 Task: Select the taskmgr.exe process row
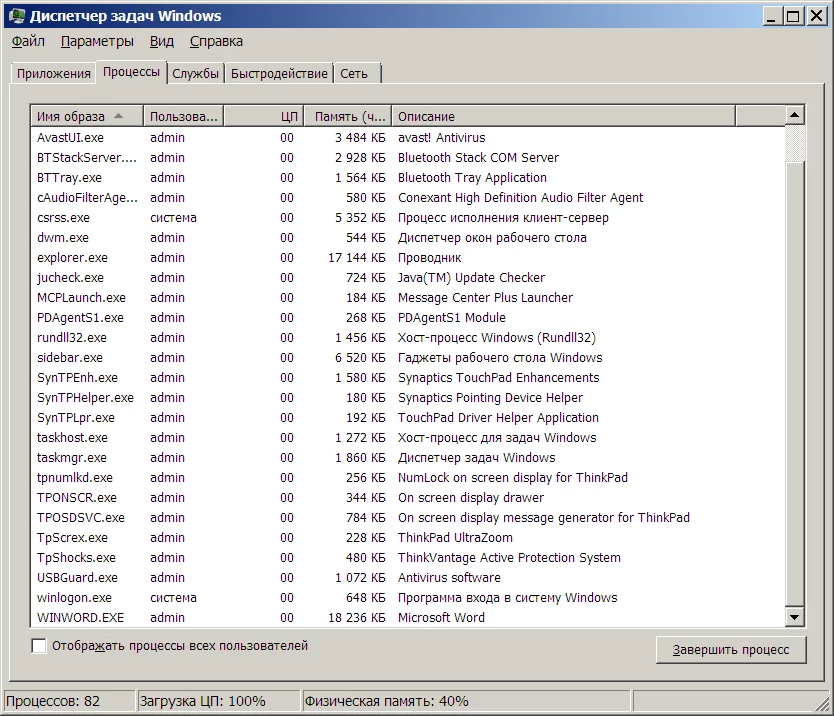coord(71,458)
